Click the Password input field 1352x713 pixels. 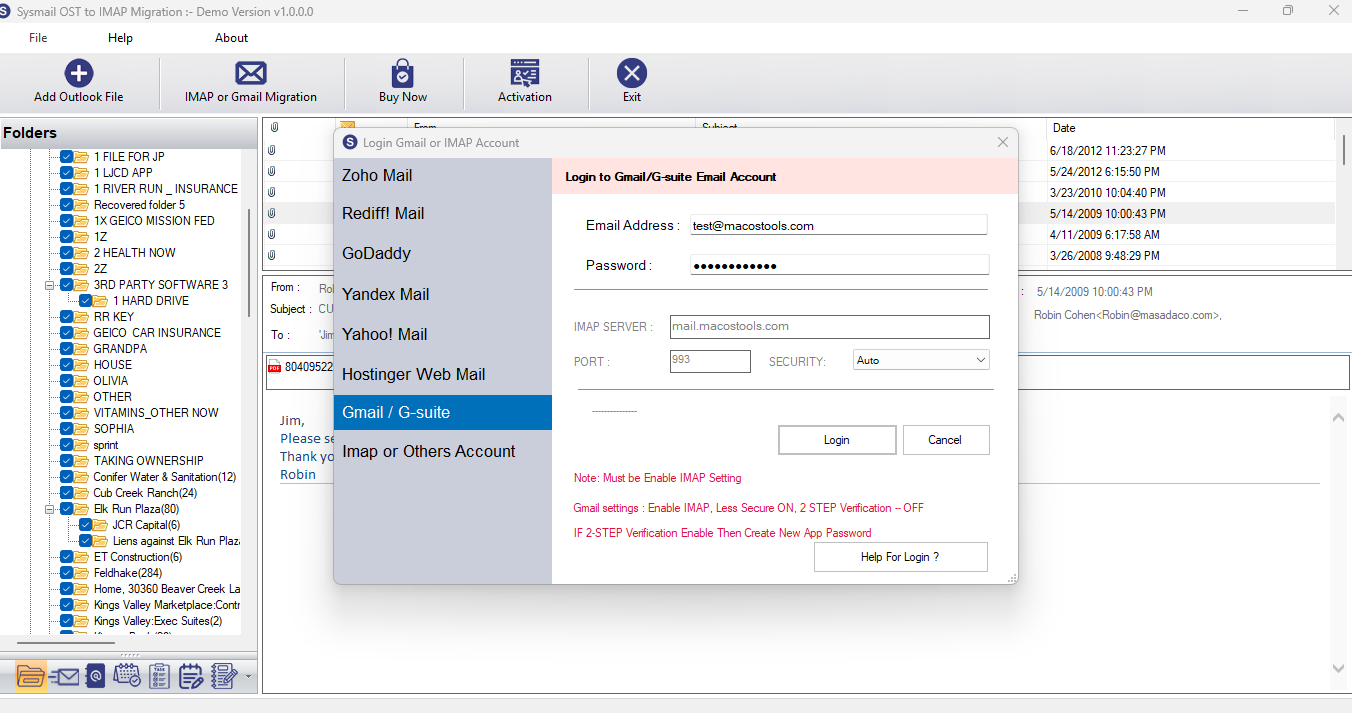click(x=839, y=265)
